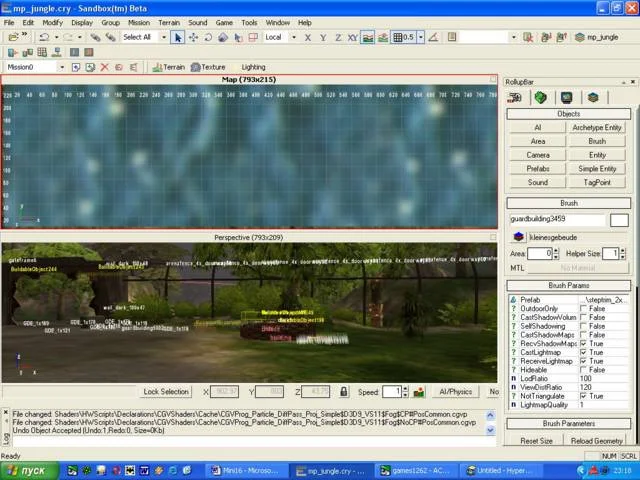Click the white brush color swatch
640x480 pixels.
tap(619, 220)
